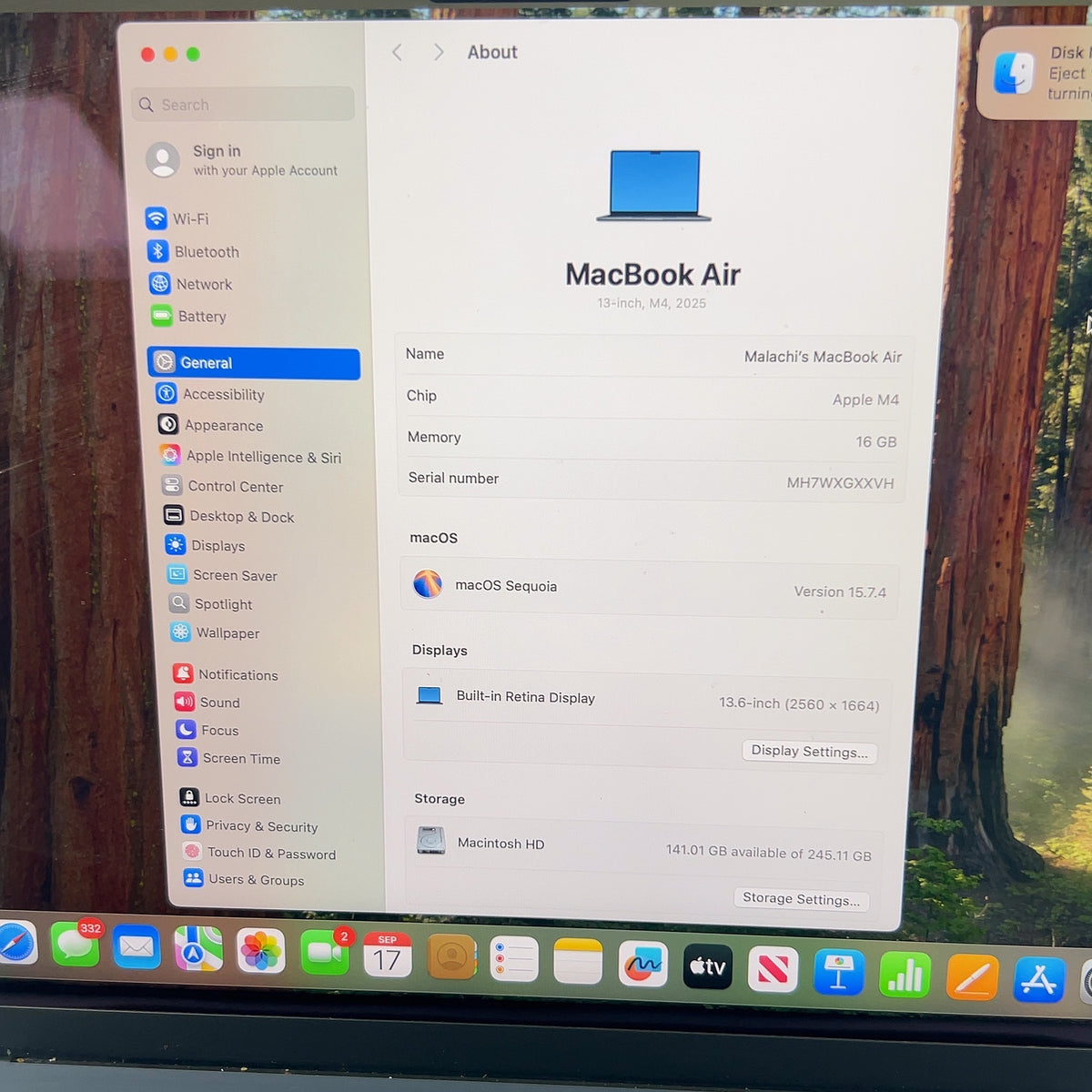Open News app in the Dock

pos(773,969)
